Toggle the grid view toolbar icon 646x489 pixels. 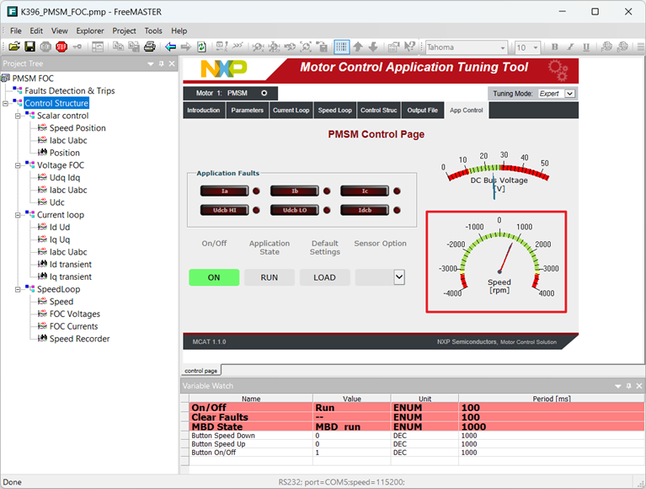pyautogui.click(x=342, y=47)
